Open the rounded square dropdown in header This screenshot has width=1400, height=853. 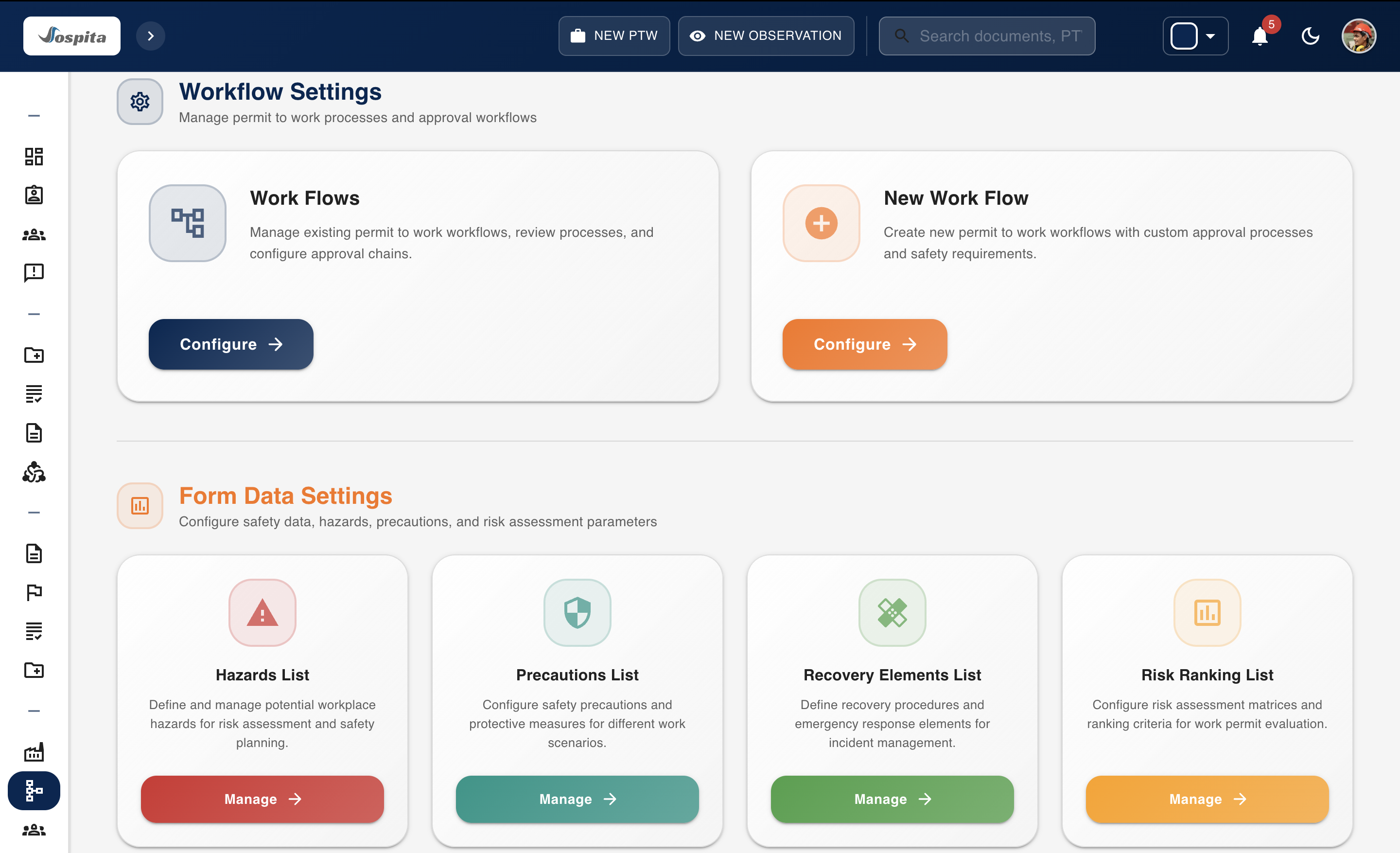pos(1184,36)
